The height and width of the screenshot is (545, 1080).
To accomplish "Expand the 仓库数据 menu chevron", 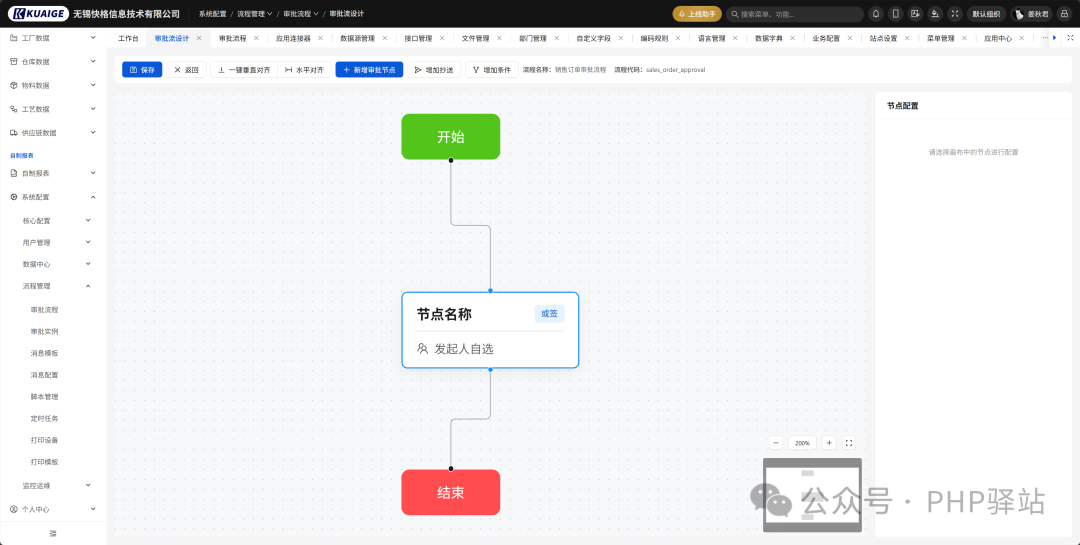I will 93,61.
